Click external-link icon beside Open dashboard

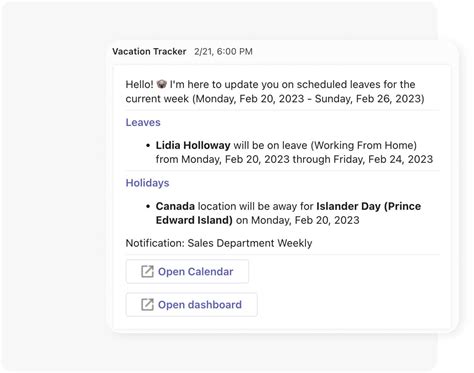(147, 305)
